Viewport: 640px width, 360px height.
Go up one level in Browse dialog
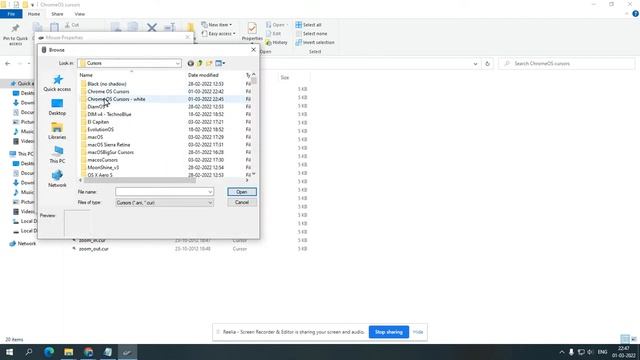(200, 63)
